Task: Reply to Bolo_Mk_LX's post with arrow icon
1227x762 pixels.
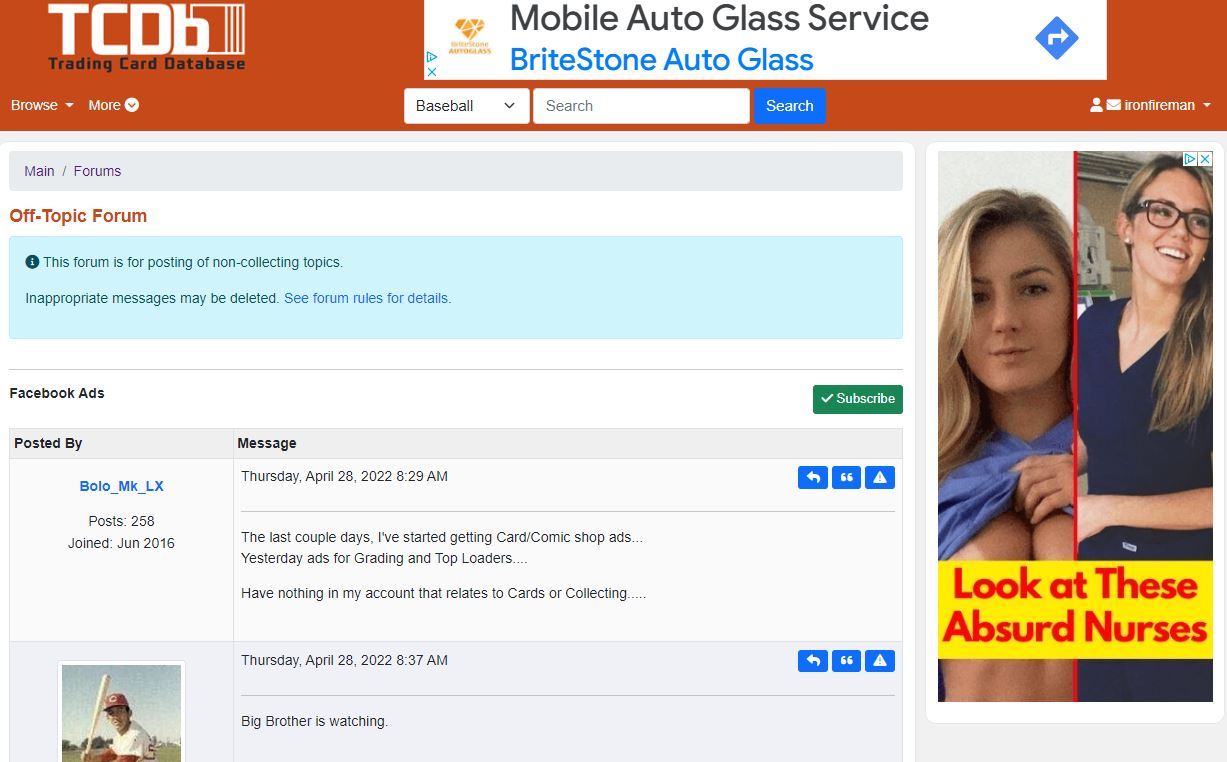Action: pyautogui.click(x=813, y=478)
